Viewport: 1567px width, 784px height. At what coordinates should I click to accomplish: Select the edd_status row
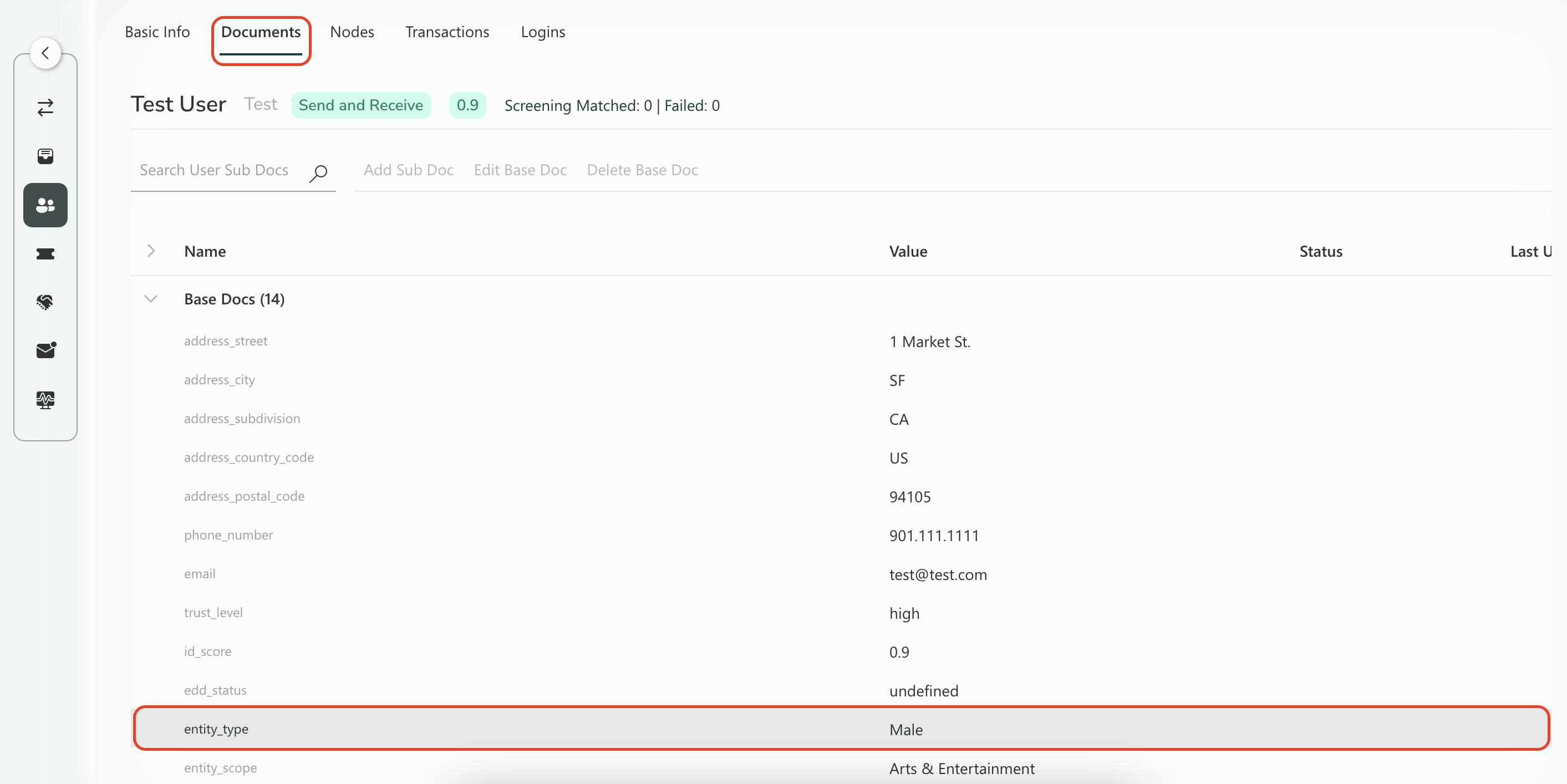[x=841, y=690]
